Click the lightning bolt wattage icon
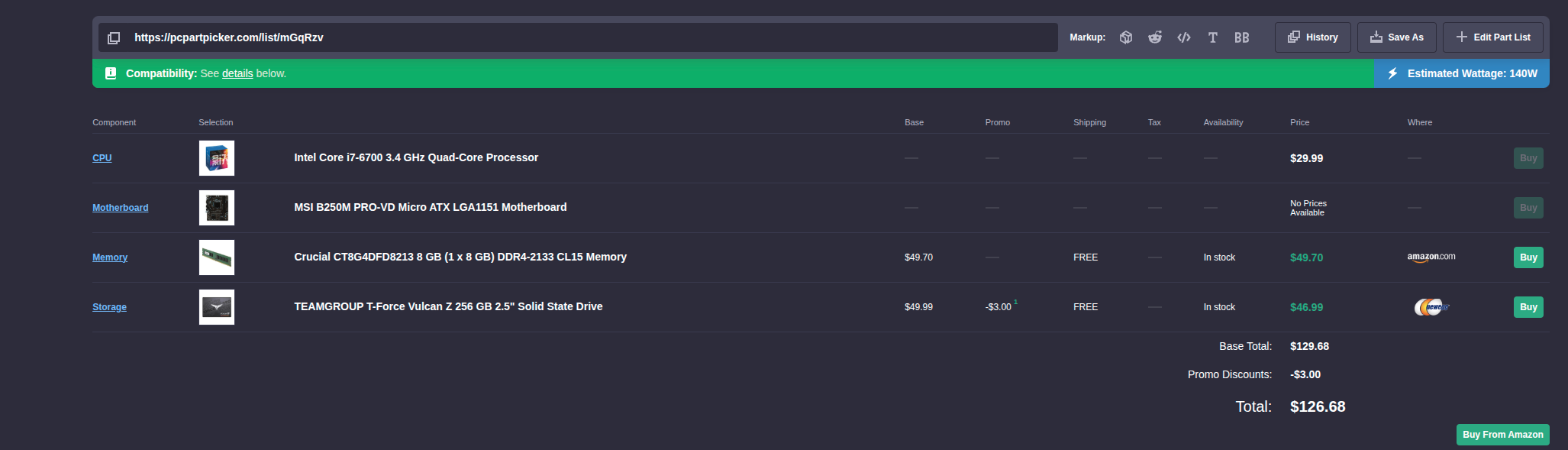The height and width of the screenshot is (450, 1568). (x=1392, y=73)
